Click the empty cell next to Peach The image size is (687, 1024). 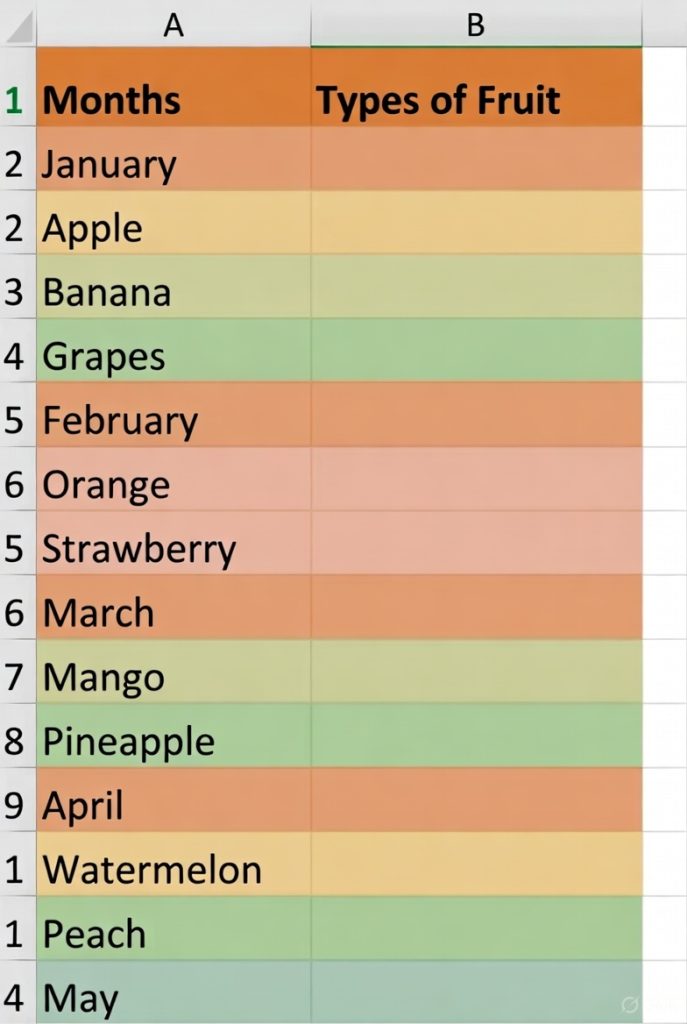475,933
